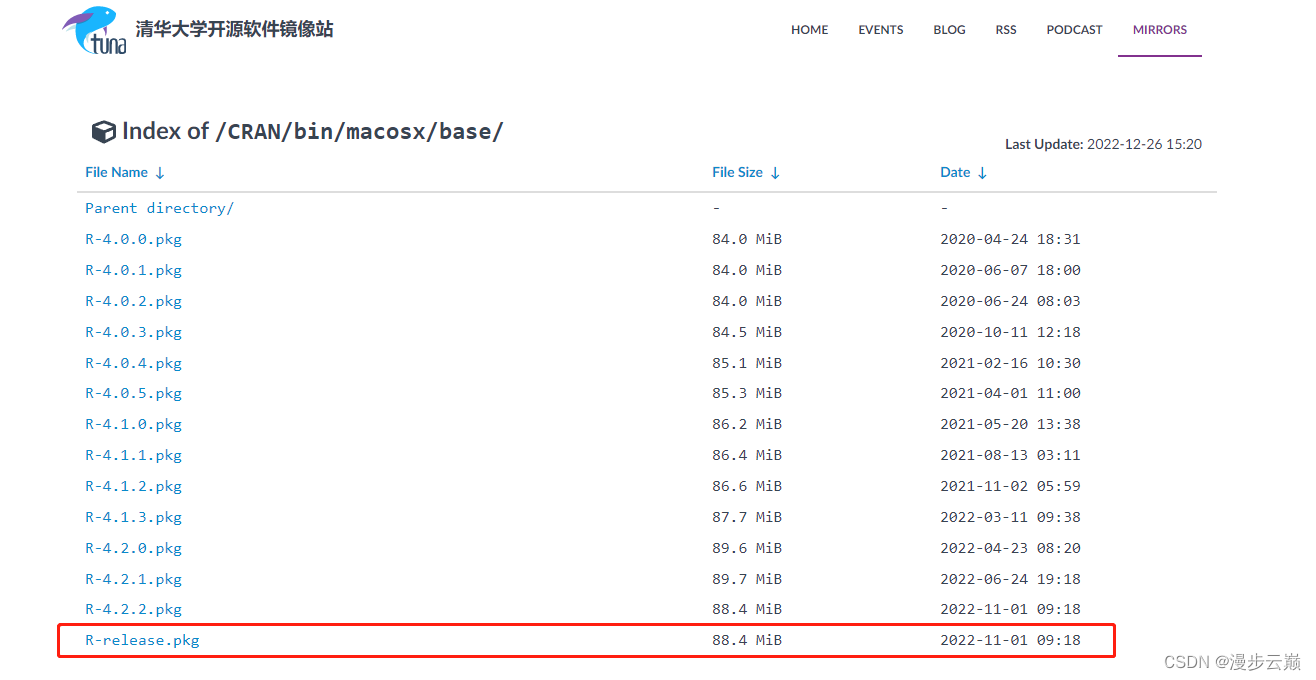Download the R-4.2.2.pkg file
The width and height of the screenshot is (1316, 680).
(133, 609)
